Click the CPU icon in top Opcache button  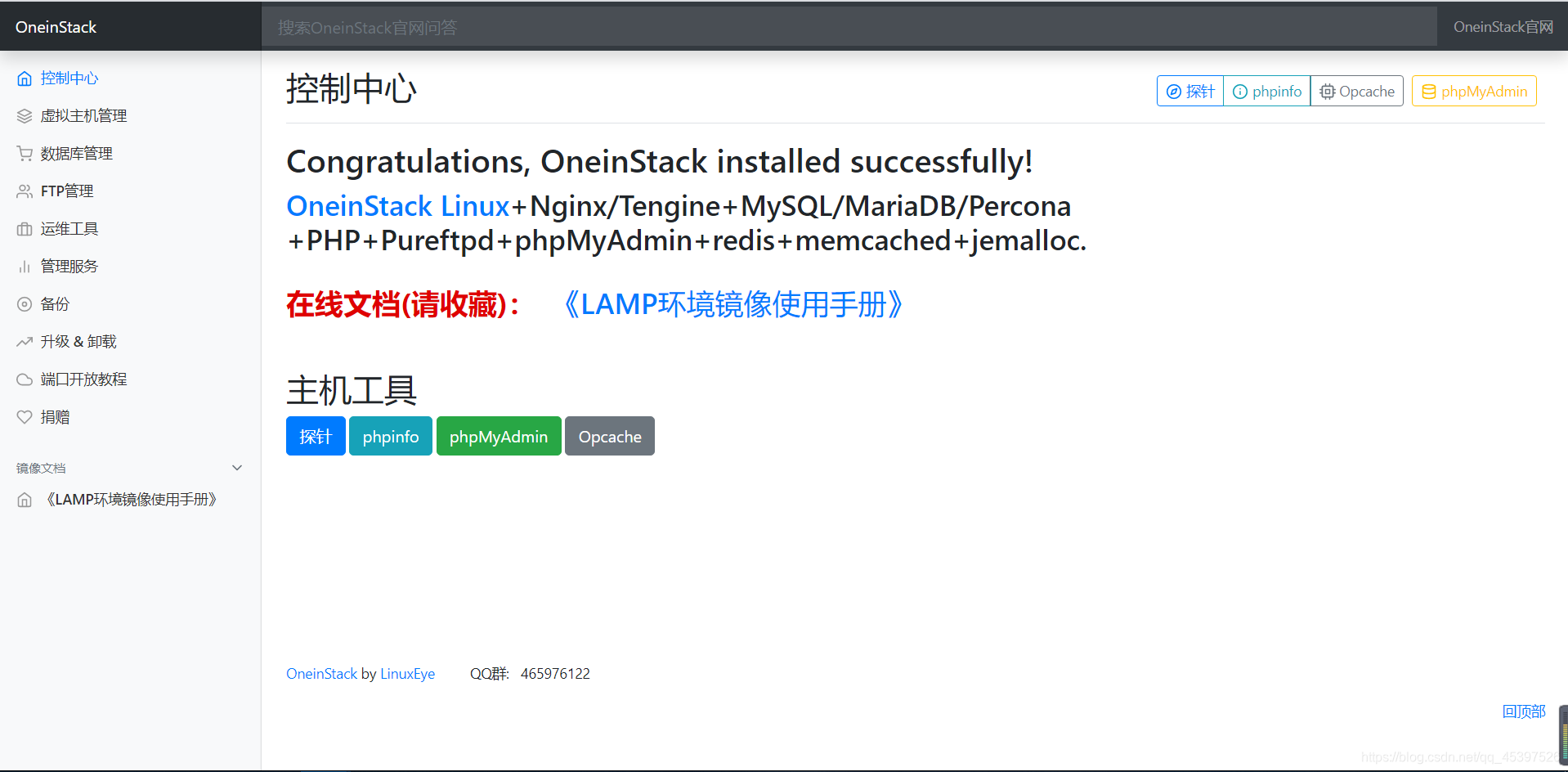tap(1328, 92)
